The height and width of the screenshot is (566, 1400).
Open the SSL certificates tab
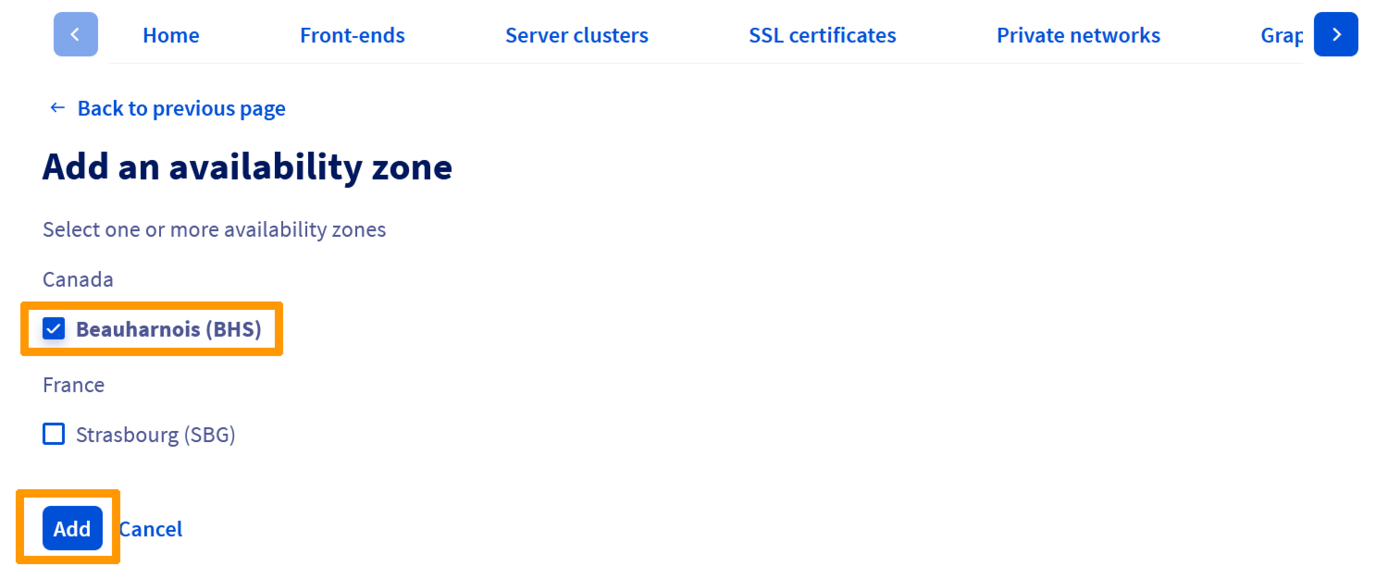tap(822, 35)
